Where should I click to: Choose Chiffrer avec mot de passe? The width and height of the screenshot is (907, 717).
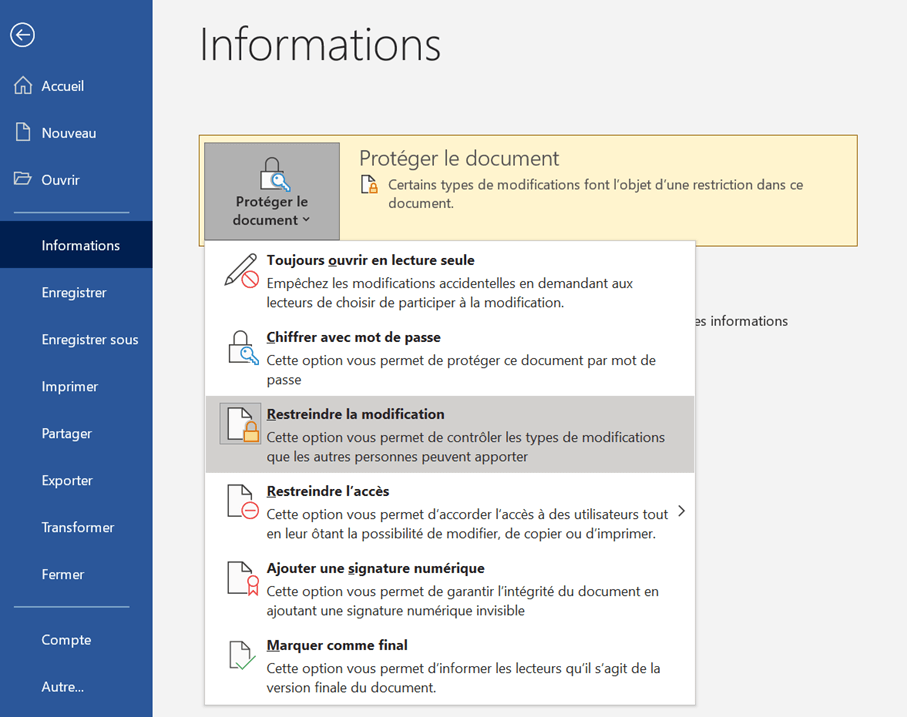click(450, 357)
